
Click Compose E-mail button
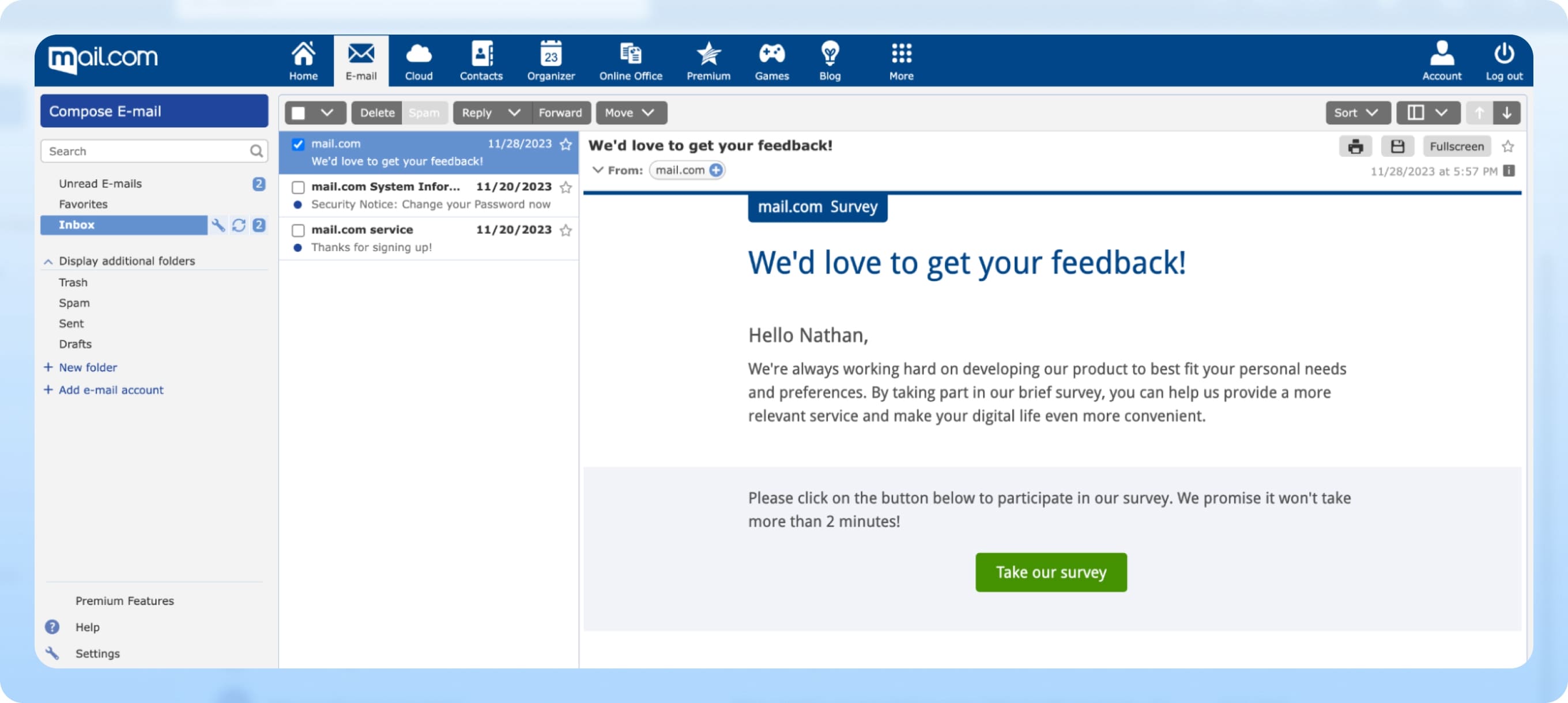coord(154,110)
